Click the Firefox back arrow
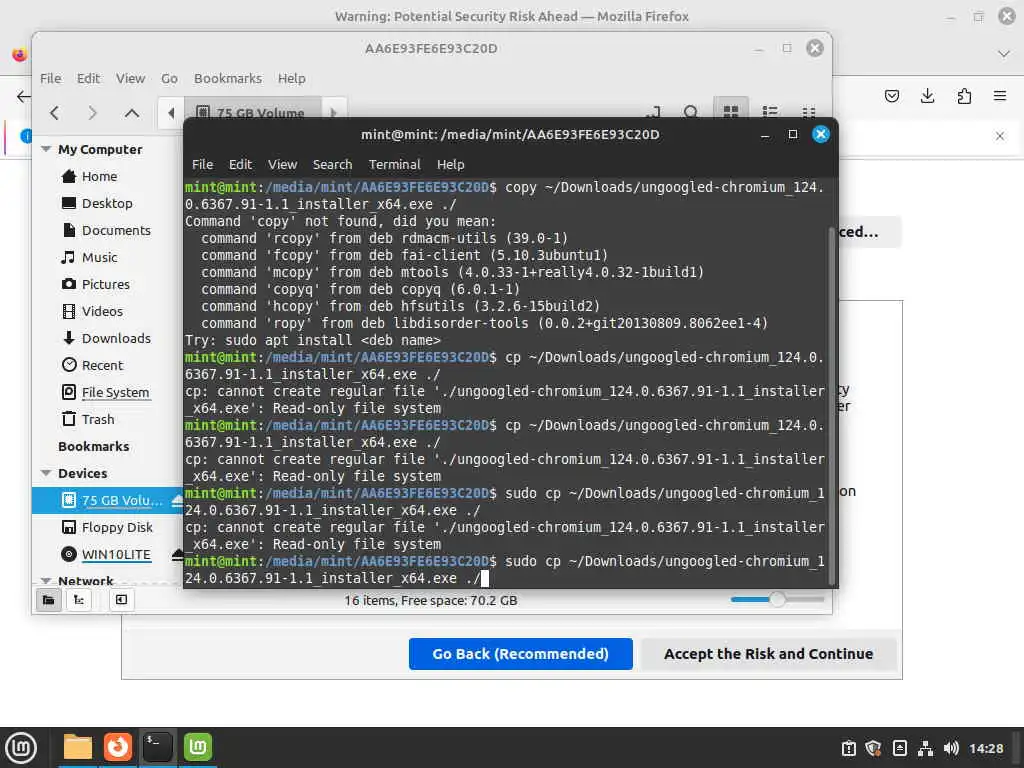Screen dimensions: 1024x768 24,97
